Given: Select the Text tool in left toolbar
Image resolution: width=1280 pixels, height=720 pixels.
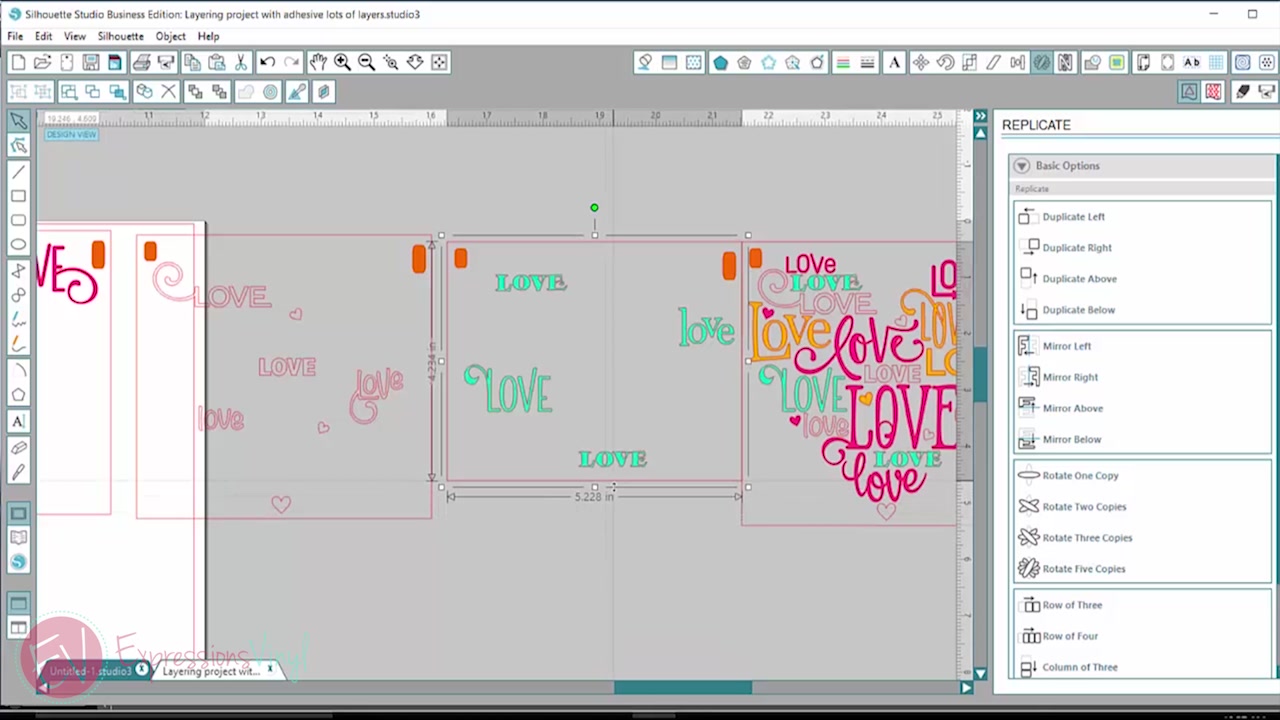Looking at the screenshot, I should pyautogui.click(x=18, y=421).
